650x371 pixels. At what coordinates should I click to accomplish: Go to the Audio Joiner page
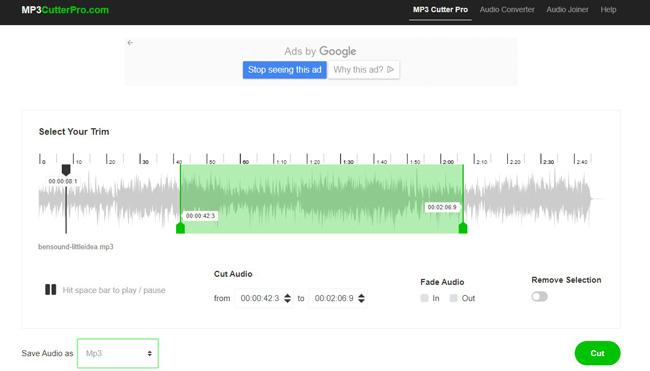tap(568, 10)
